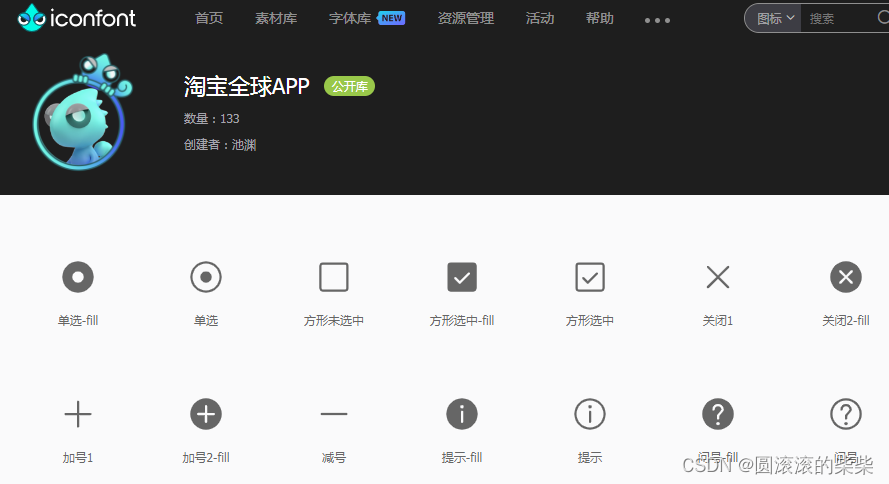Click the 关闭1 label text
This screenshot has height=484, width=889.
(718, 321)
